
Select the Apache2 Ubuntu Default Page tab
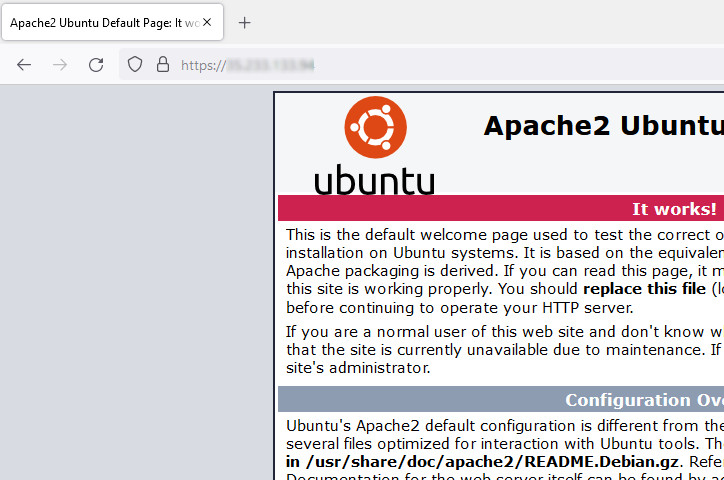point(113,22)
